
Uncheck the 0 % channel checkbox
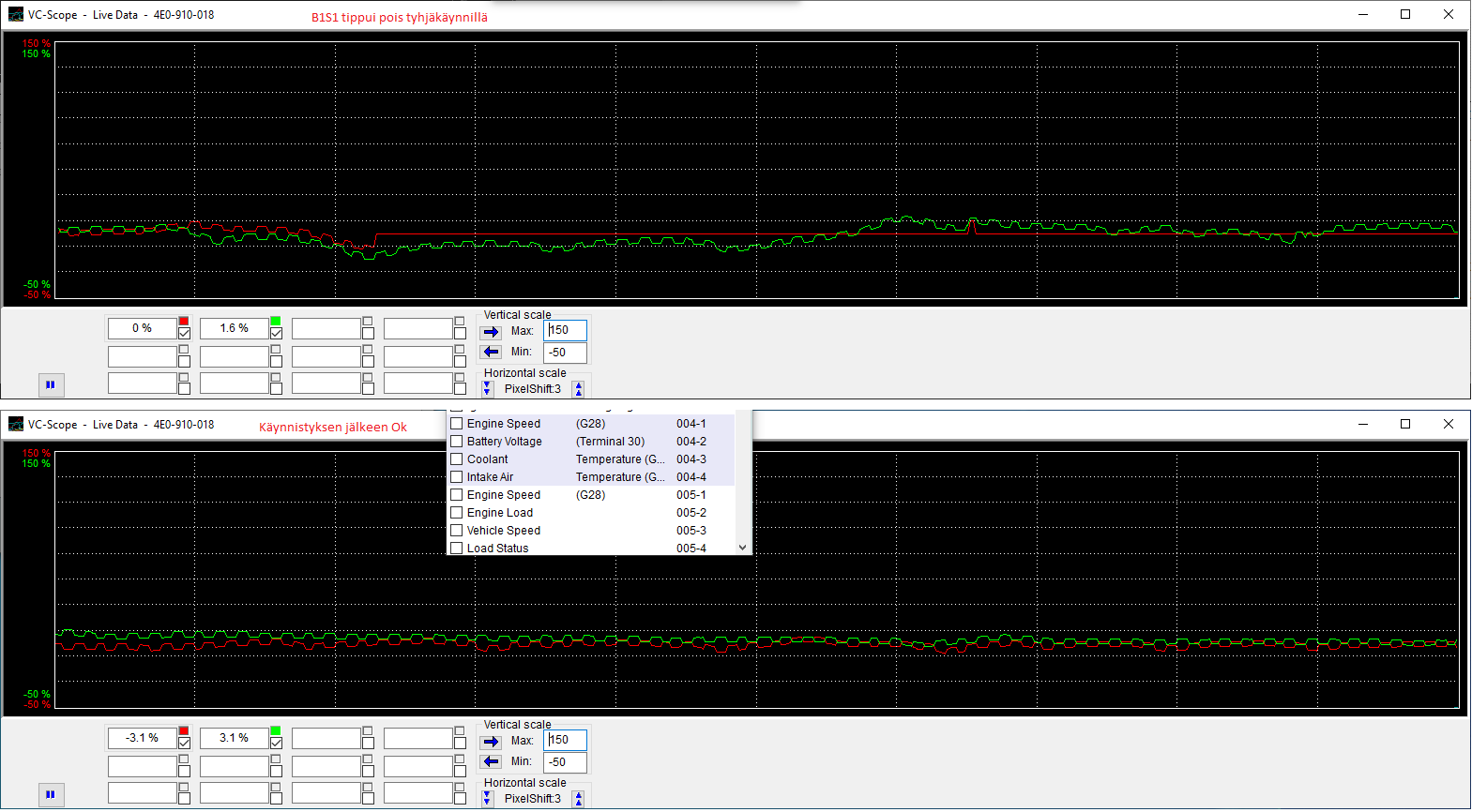click(184, 334)
